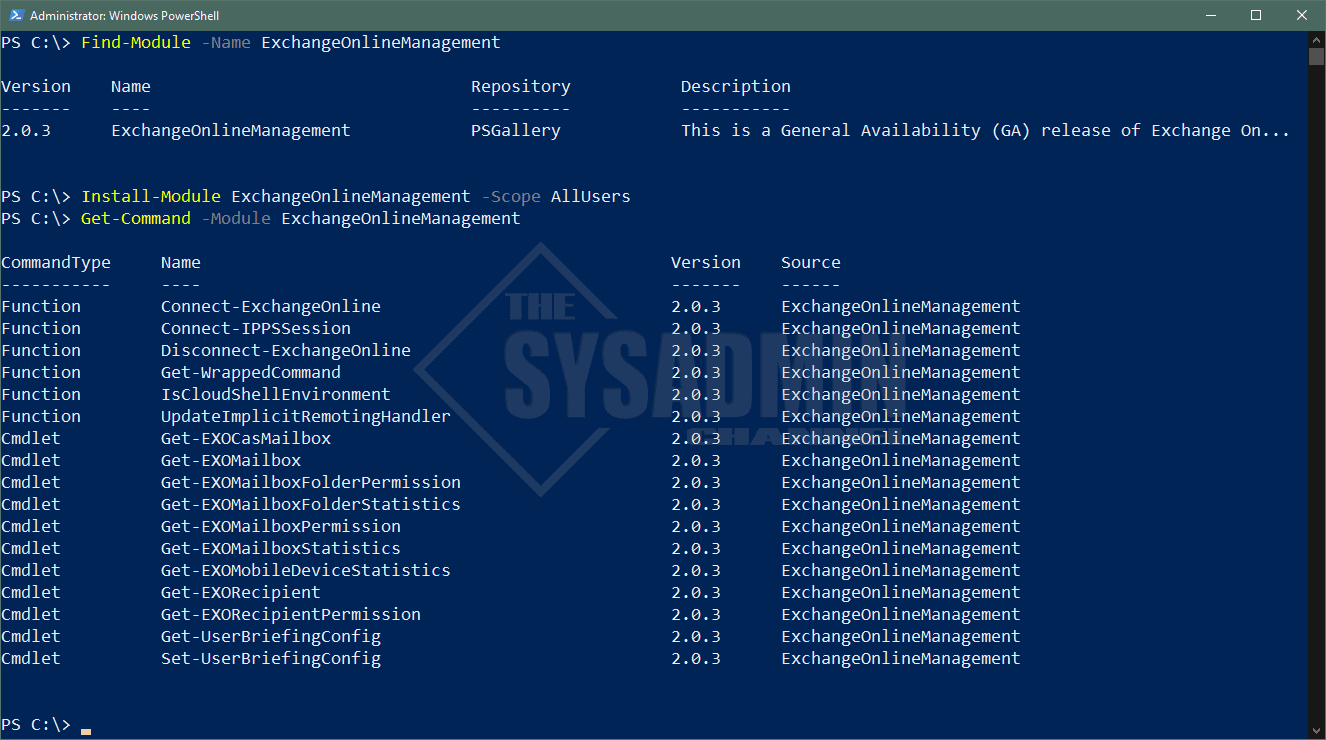1326x740 pixels.
Task: Click the Get-EXOCasMailbox cmdlet name
Action: [246, 438]
